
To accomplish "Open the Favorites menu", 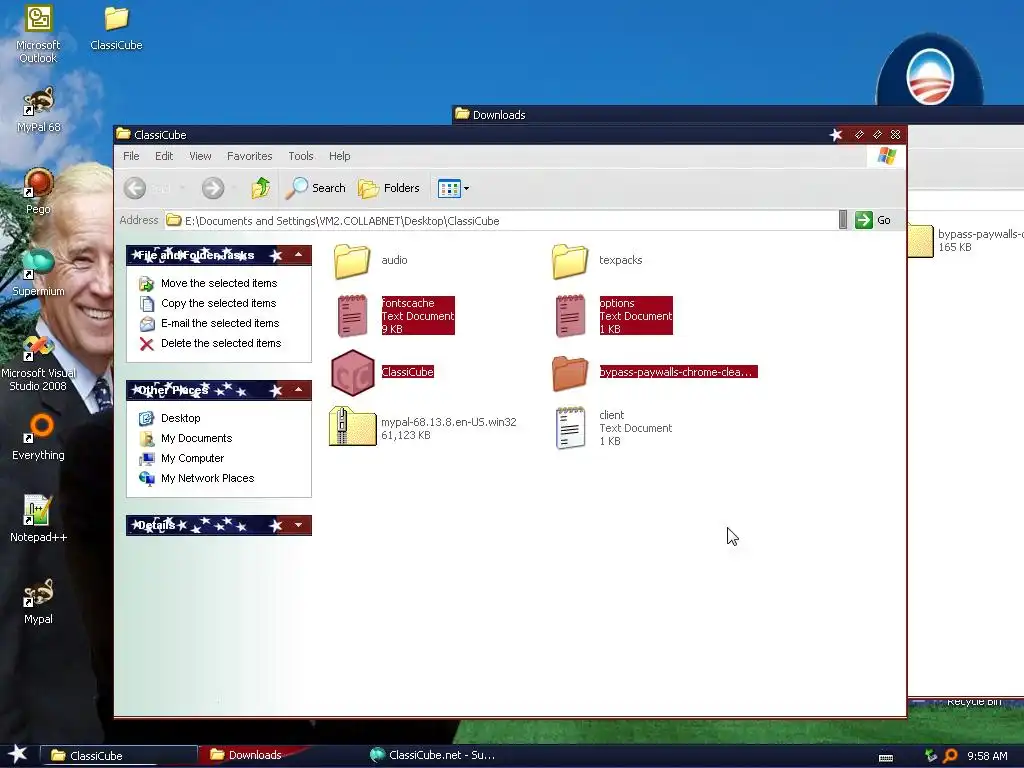I will pos(249,156).
